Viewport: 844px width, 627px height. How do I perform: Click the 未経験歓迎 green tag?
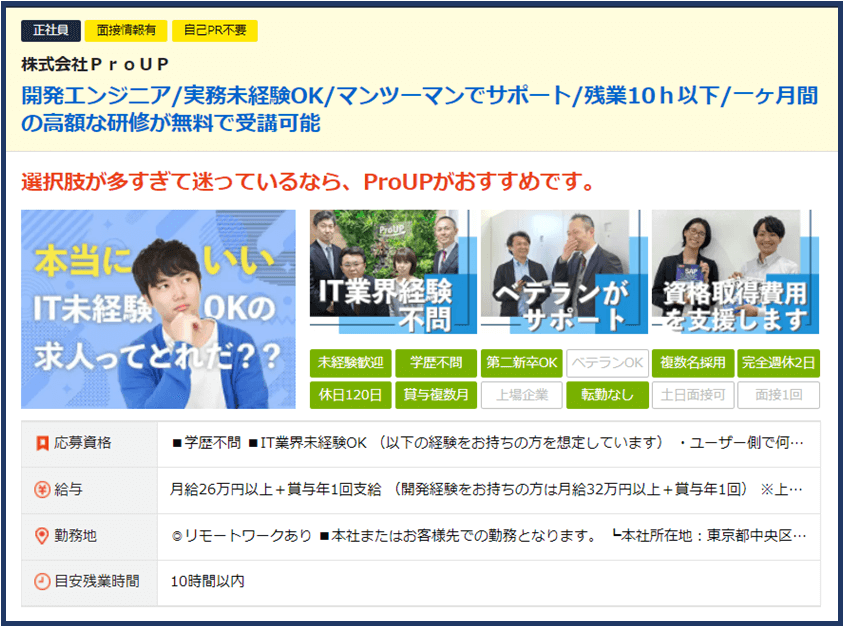pos(350,362)
